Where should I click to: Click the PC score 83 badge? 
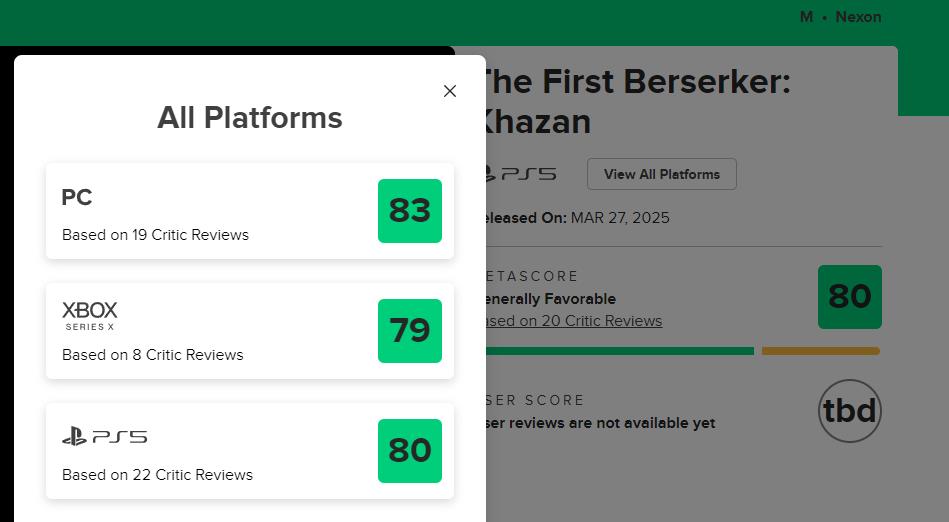pyautogui.click(x=410, y=211)
